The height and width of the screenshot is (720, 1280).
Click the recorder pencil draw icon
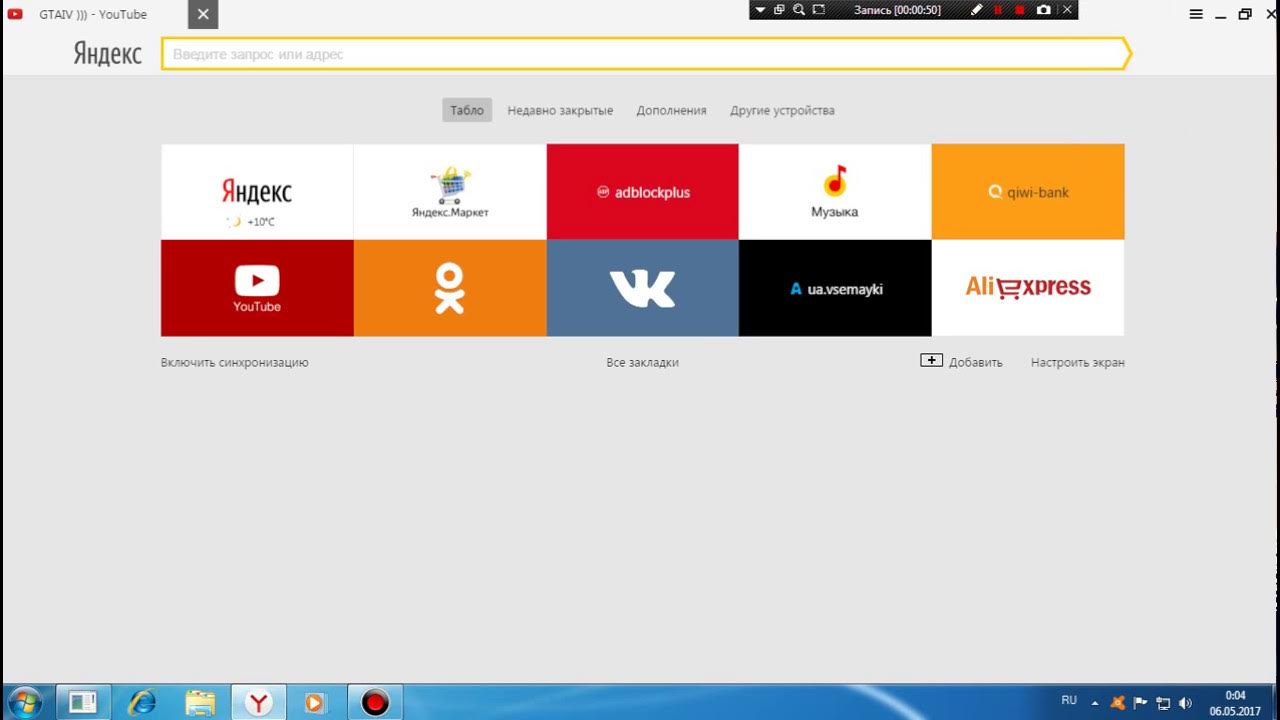977,10
